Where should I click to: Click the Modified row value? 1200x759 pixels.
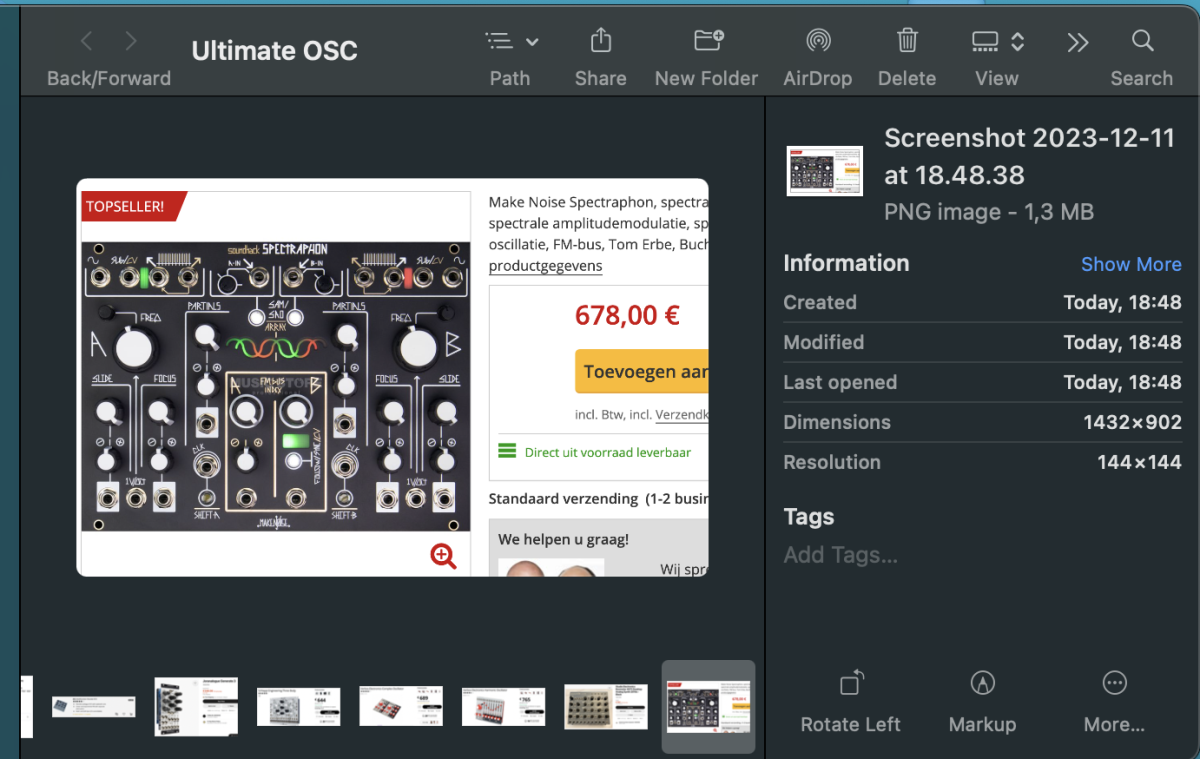pyautogui.click(x=1122, y=342)
